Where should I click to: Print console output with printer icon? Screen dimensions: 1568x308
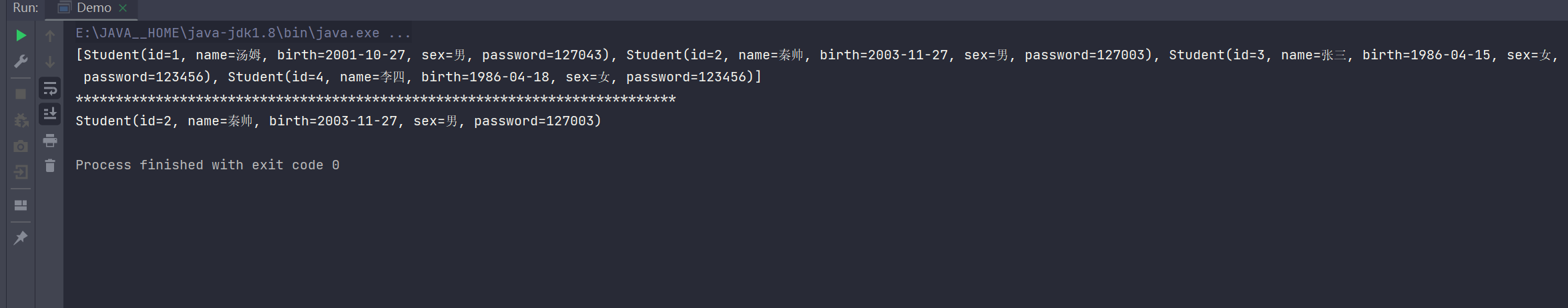50,140
